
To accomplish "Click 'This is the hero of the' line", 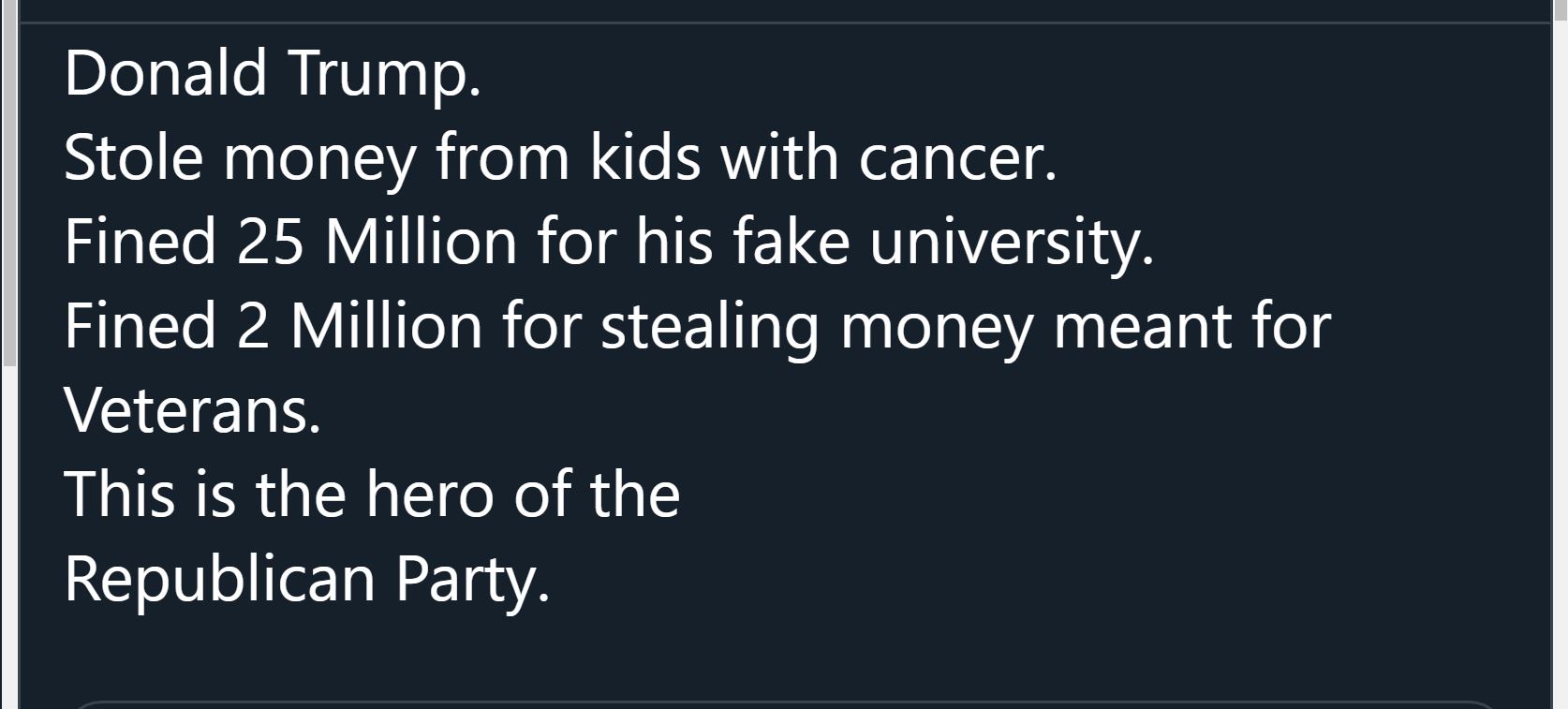I will tap(372, 495).
